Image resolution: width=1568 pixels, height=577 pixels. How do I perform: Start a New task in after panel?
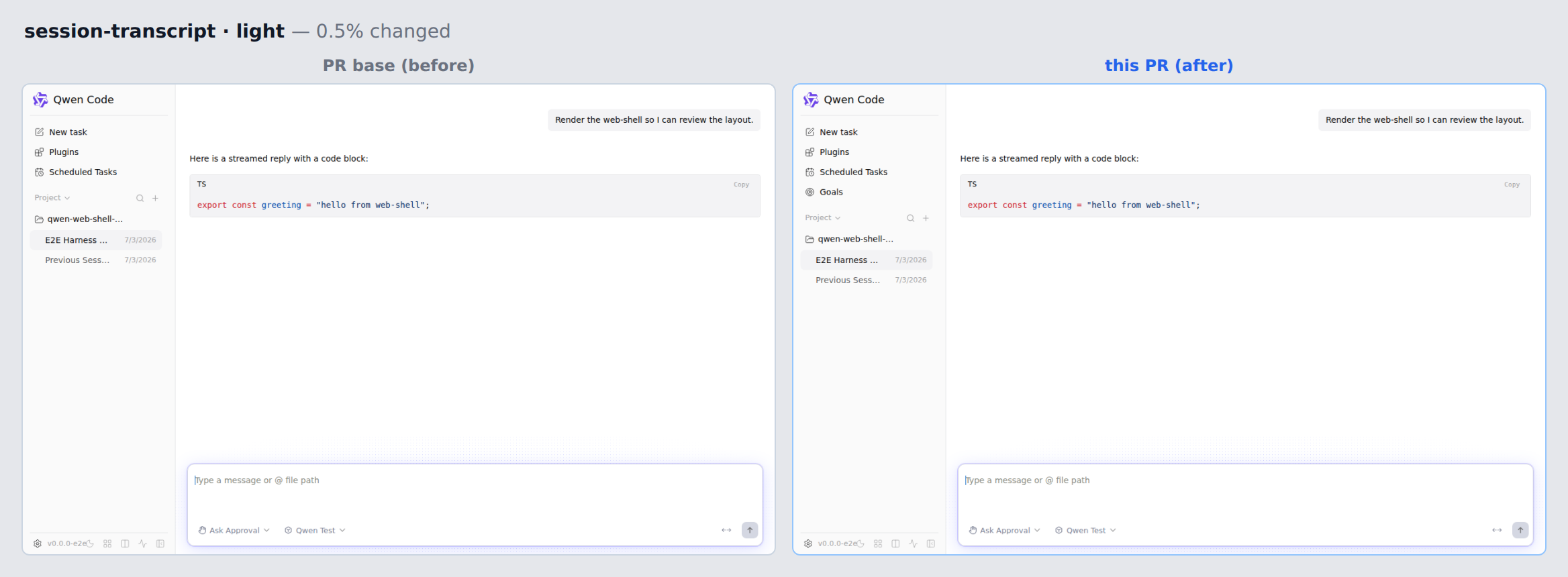click(x=869, y=132)
